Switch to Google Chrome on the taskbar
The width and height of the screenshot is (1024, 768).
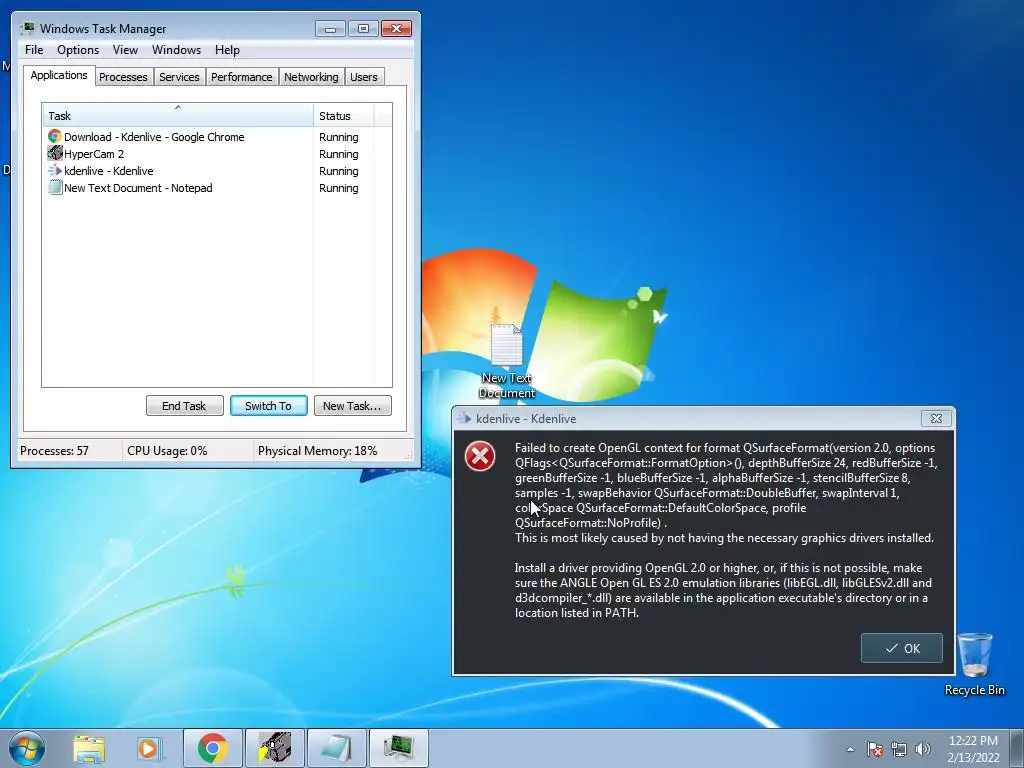pos(212,748)
